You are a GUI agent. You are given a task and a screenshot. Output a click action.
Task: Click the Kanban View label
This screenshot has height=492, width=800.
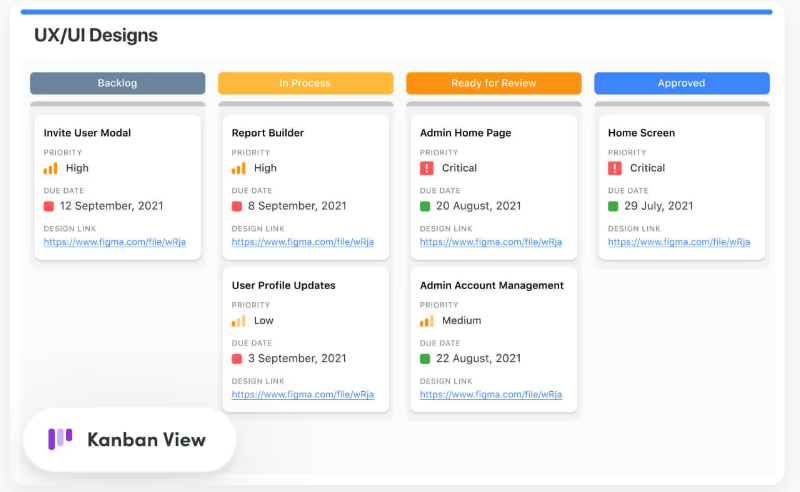146,439
